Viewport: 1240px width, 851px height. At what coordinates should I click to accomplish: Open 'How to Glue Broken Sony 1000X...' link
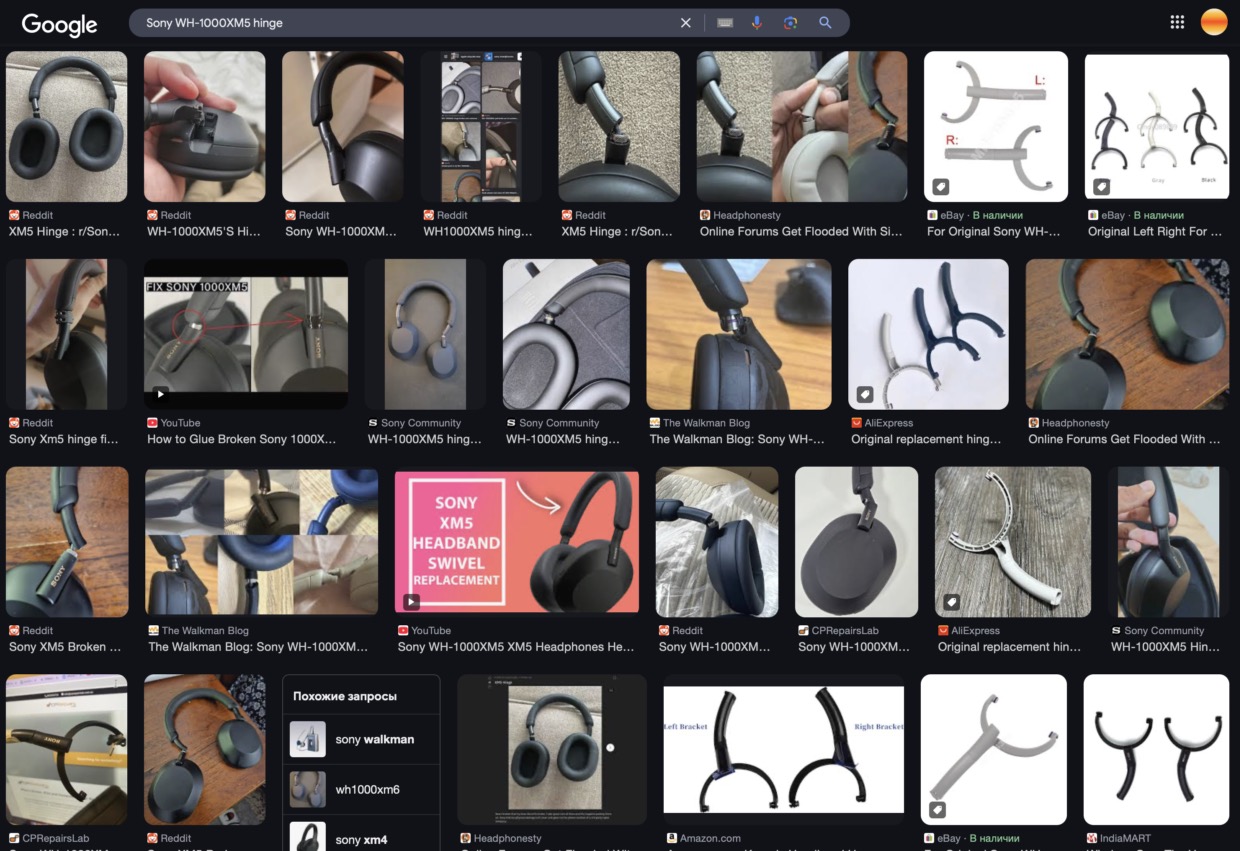(x=241, y=439)
